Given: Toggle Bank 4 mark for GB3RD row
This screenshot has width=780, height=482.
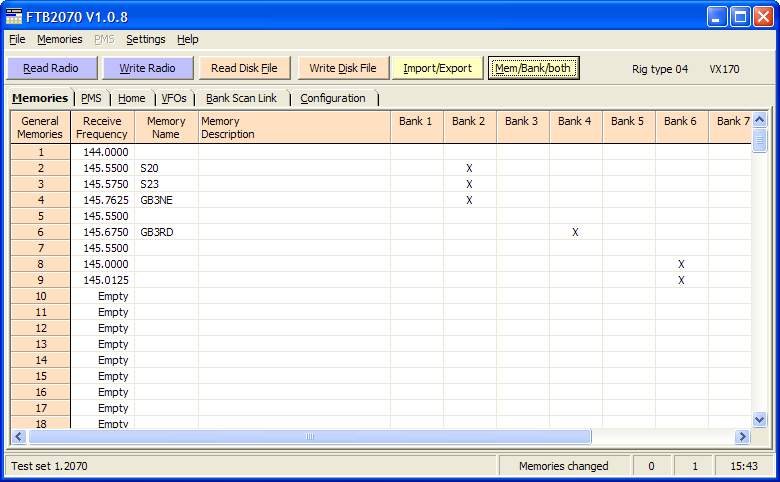Looking at the screenshot, I should point(575,232).
